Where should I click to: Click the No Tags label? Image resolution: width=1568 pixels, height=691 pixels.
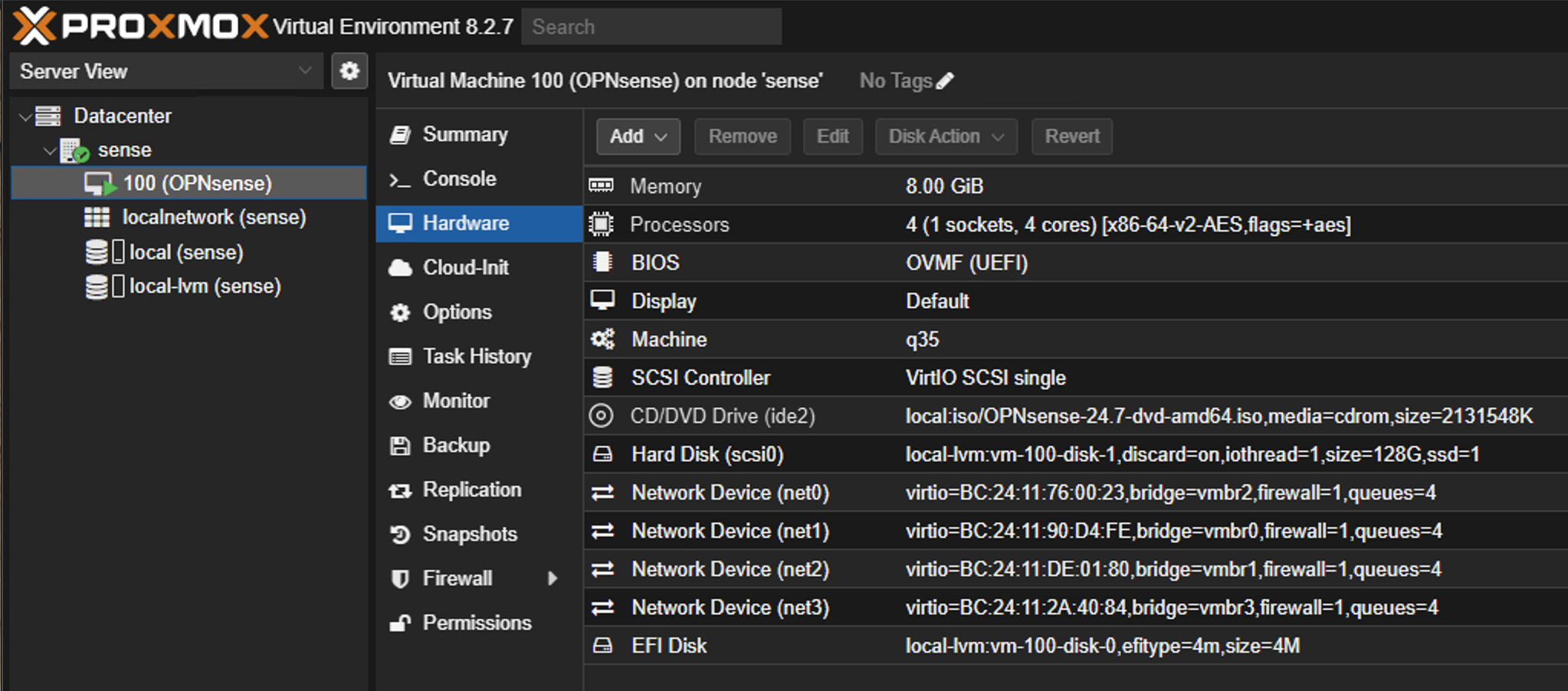pos(895,80)
